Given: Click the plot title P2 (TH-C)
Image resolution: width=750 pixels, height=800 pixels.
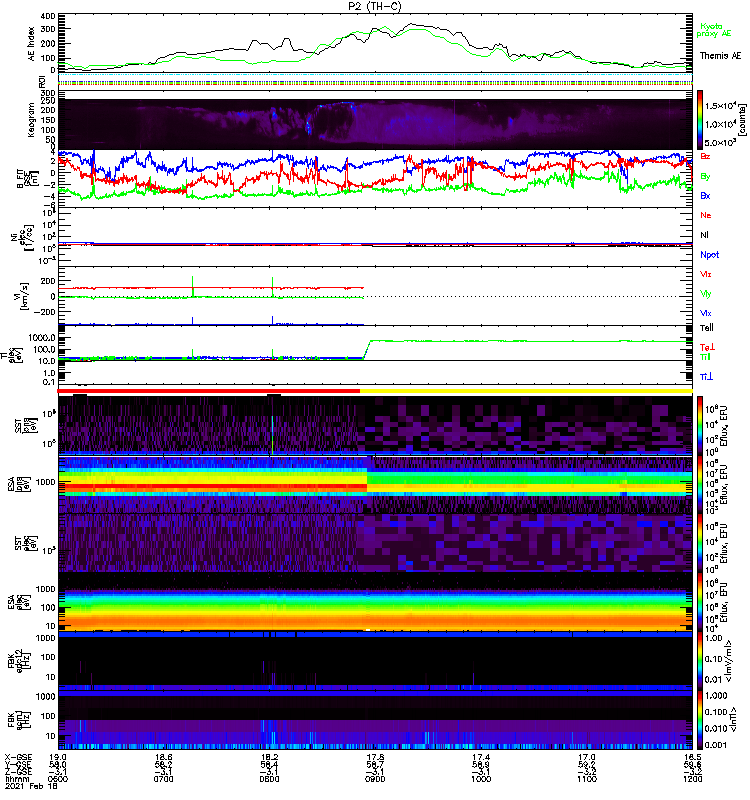Looking at the screenshot, I should click(374, 6).
